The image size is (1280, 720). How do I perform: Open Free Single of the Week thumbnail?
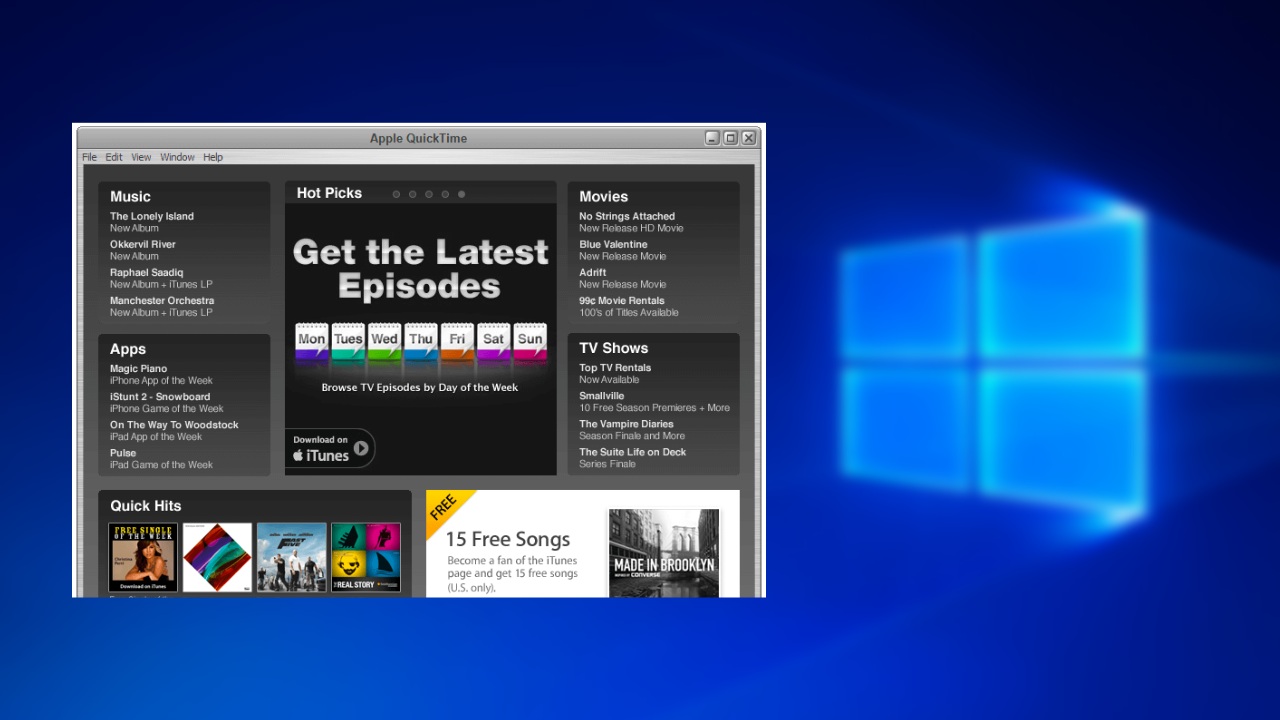143,557
